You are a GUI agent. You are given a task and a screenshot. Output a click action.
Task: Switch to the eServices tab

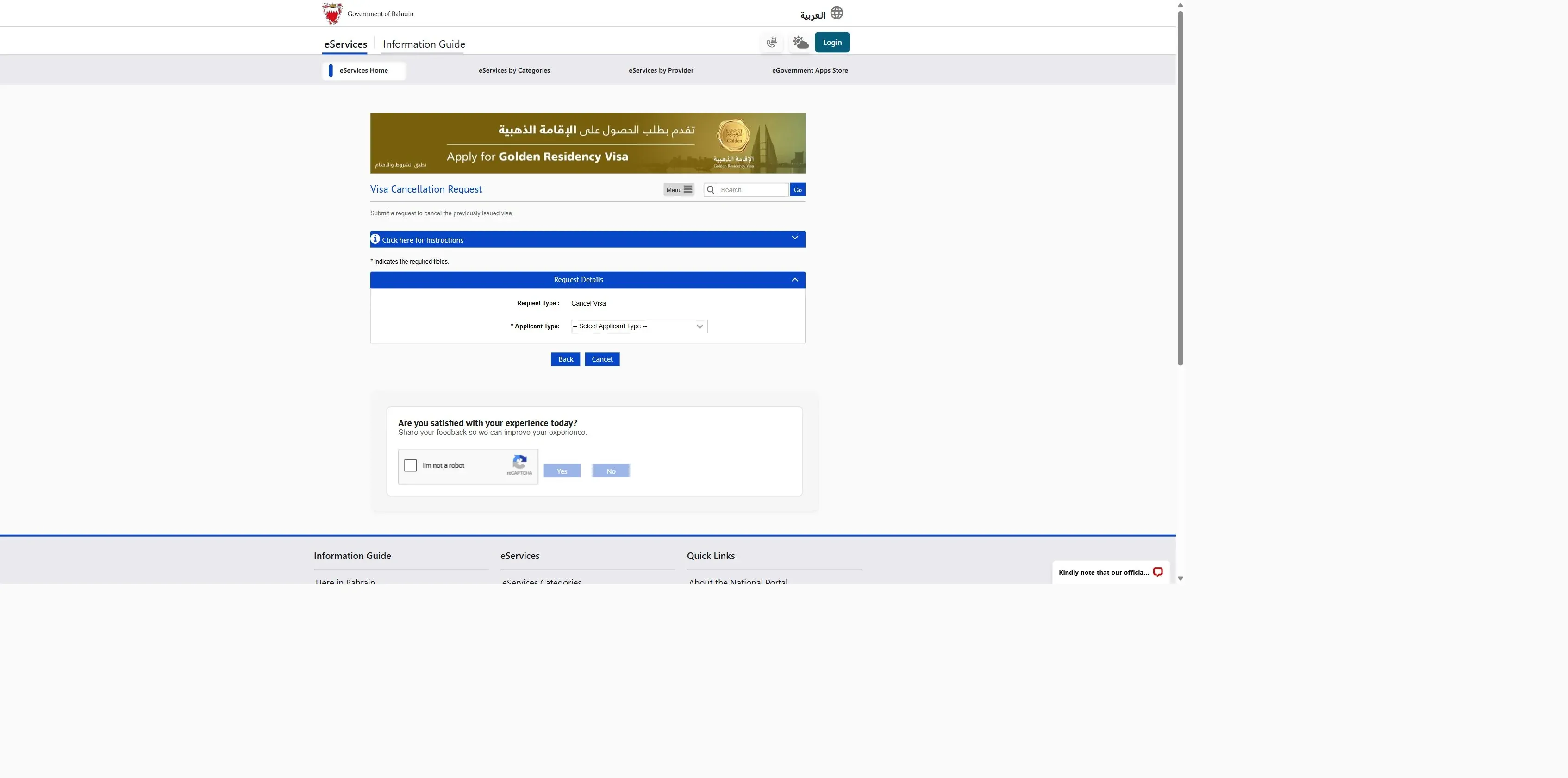click(x=345, y=44)
